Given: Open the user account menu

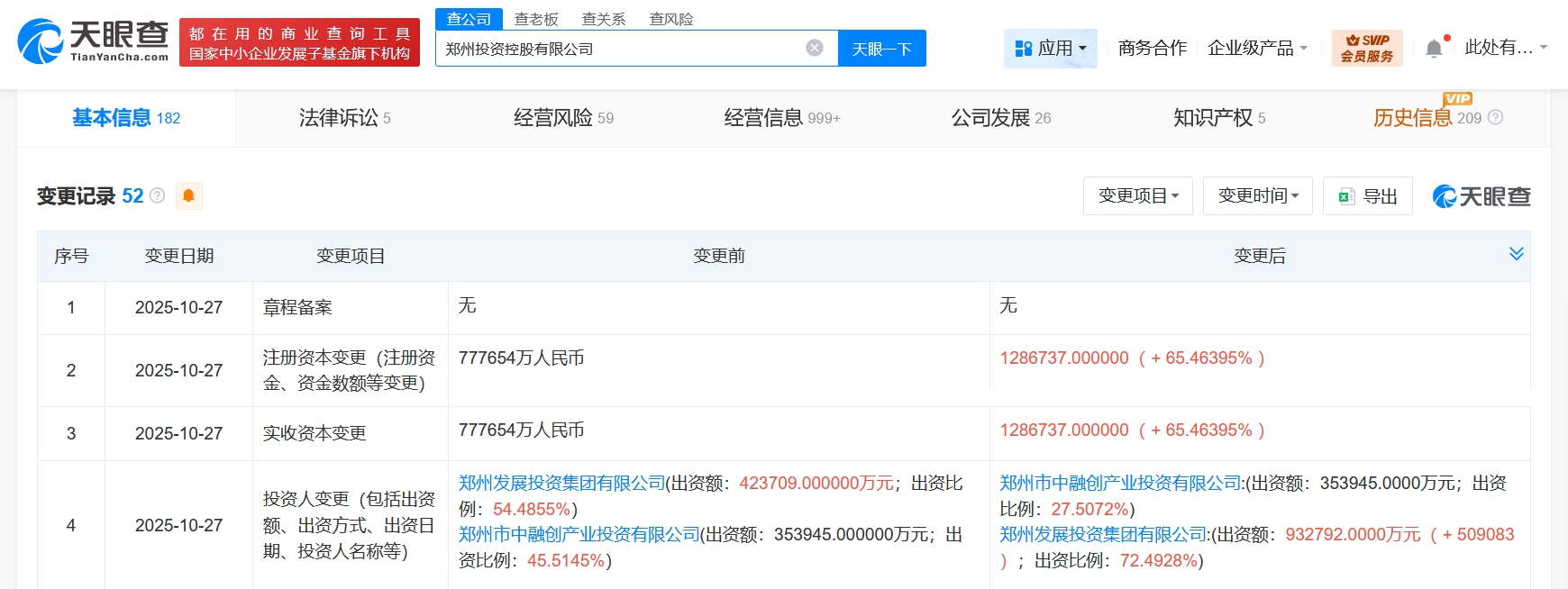Looking at the screenshot, I should pos(1505,48).
